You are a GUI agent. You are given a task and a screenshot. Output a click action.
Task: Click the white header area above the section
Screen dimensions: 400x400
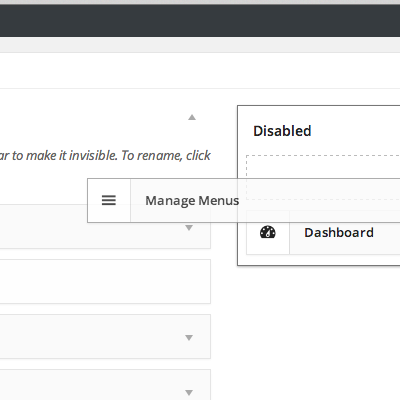tap(200, 71)
